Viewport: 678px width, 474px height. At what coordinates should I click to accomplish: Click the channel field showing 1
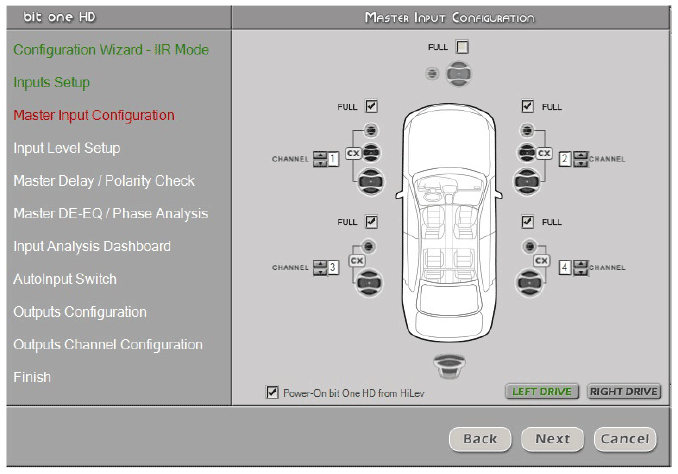[333, 159]
